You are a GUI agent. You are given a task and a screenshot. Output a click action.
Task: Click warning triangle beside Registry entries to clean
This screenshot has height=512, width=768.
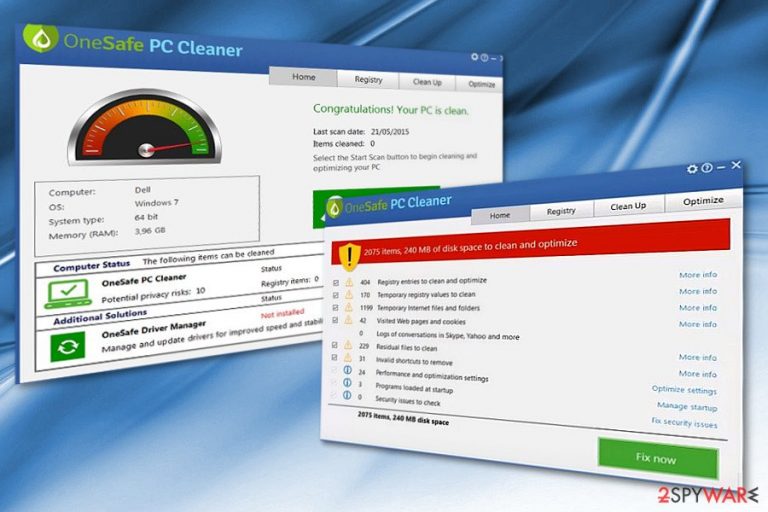(x=349, y=282)
